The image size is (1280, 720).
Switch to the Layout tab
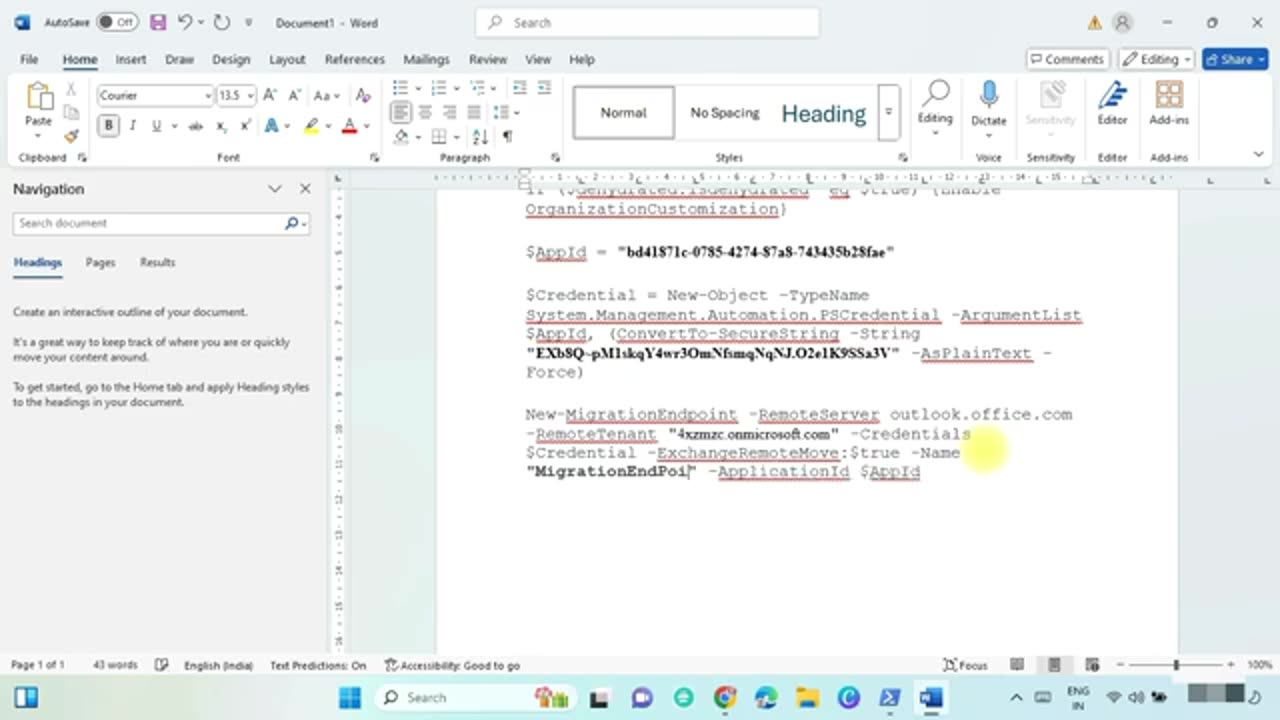coord(287,59)
